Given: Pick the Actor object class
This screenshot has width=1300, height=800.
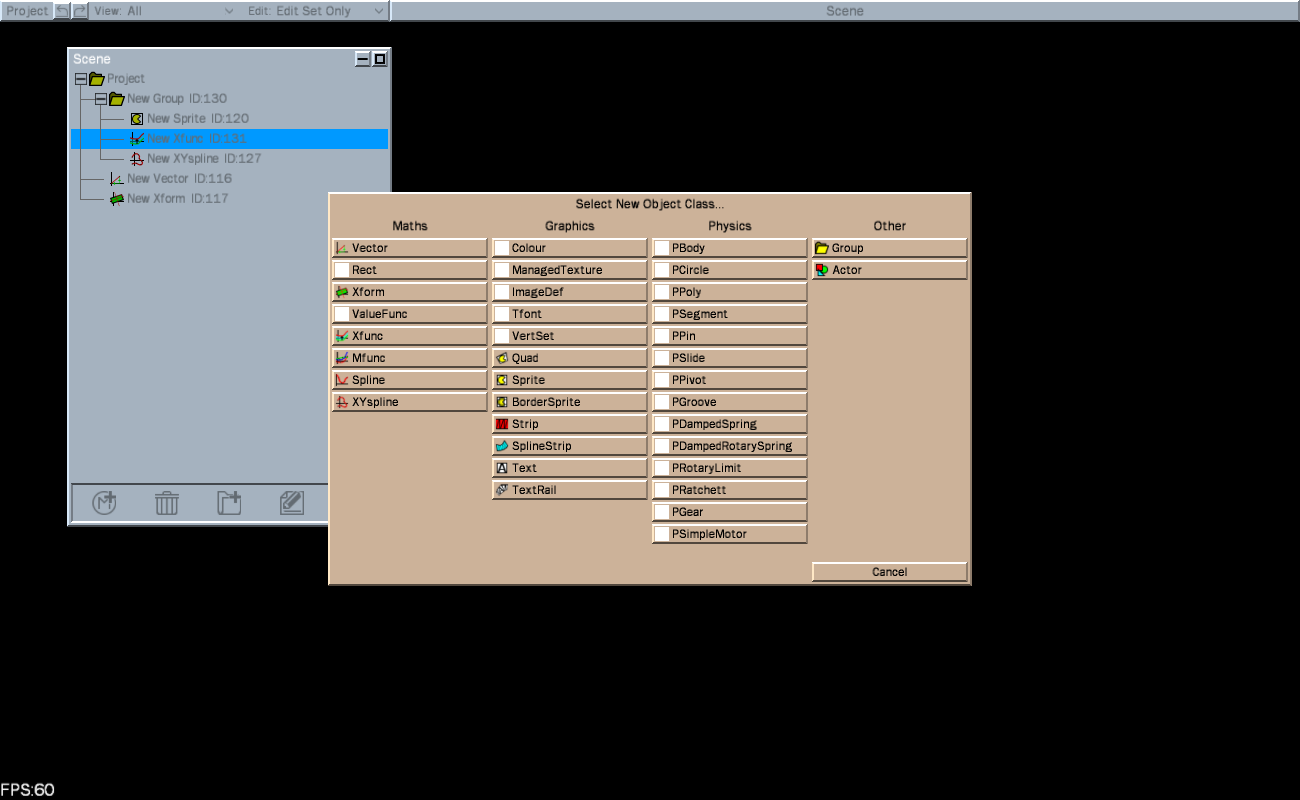Looking at the screenshot, I should tap(889, 270).
